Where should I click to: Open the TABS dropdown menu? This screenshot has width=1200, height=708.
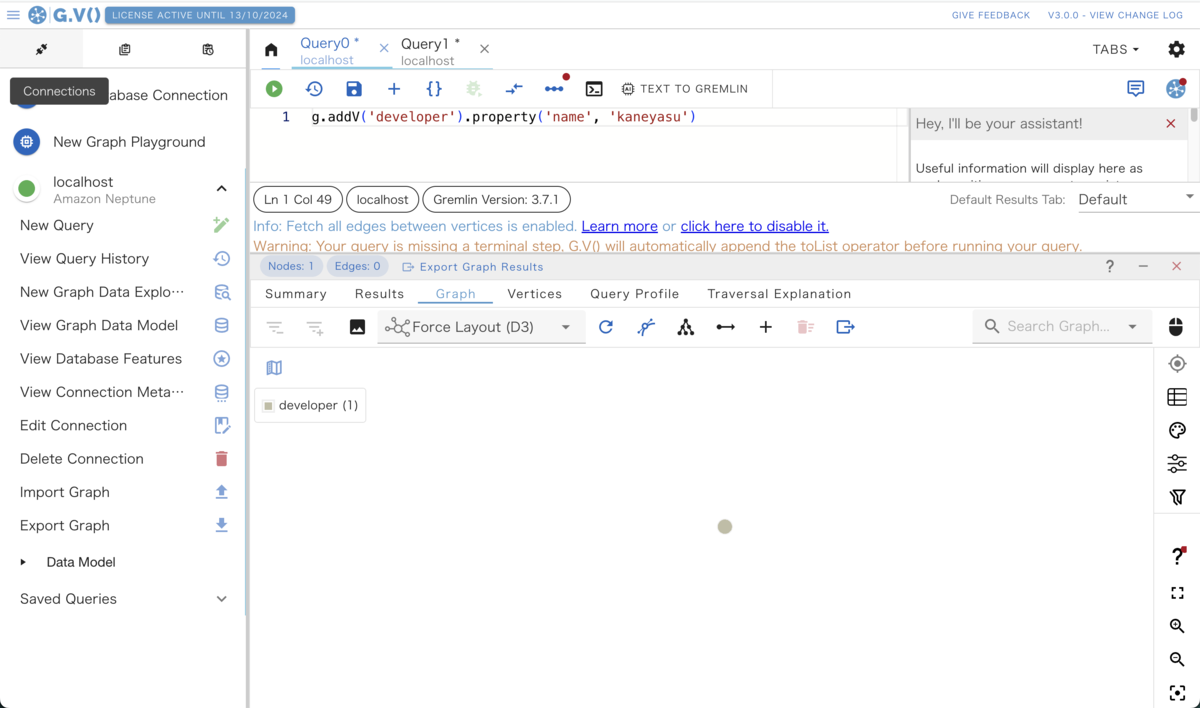[1116, 49]
